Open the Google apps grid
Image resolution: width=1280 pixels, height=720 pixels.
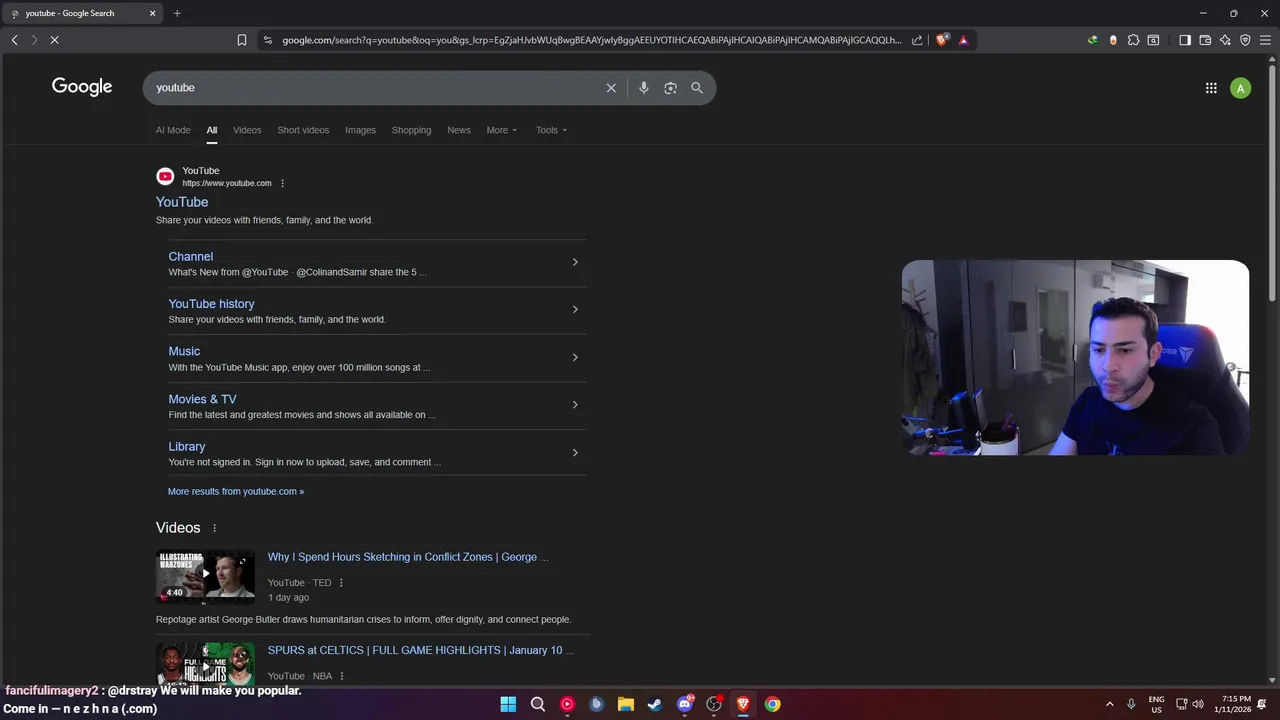point(1211,88)
